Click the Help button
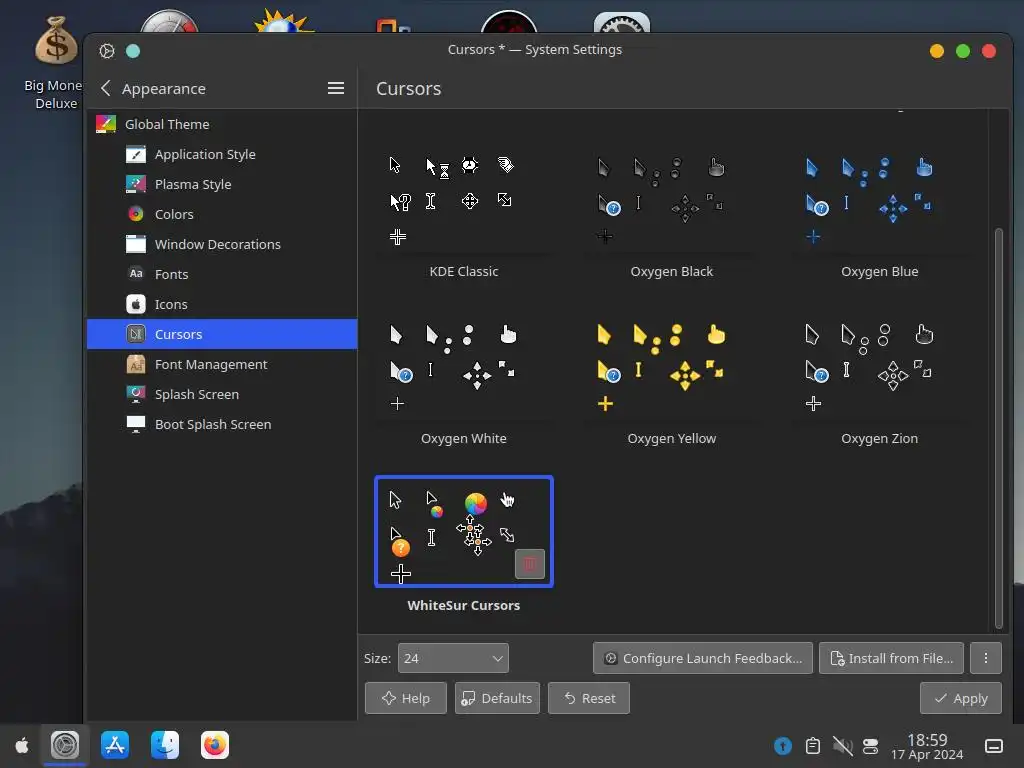Image resolution: width=1024 pixels, height=768 pixels. coord(406,698)
